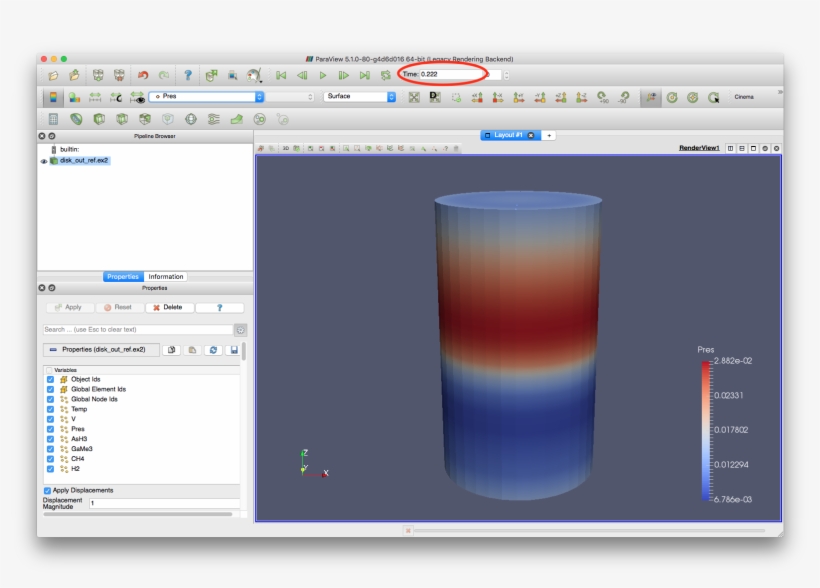Open the ParaView help with the question mark icon
820x588 pixels.
click(189, 75)
